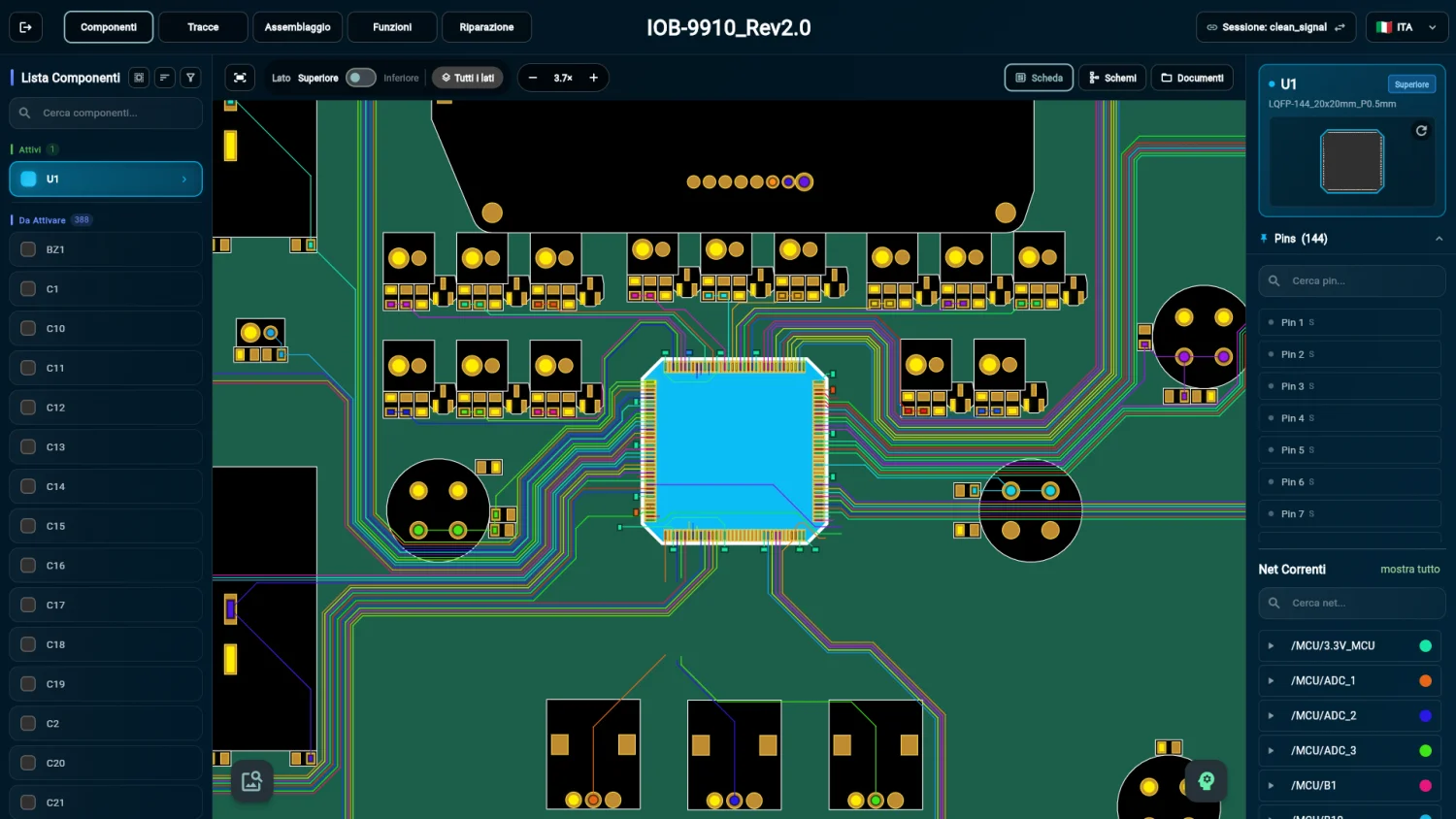This screenshot has height=819, width=1456.
Task: Zoom out with the minus button
Action: coord(533,78)
